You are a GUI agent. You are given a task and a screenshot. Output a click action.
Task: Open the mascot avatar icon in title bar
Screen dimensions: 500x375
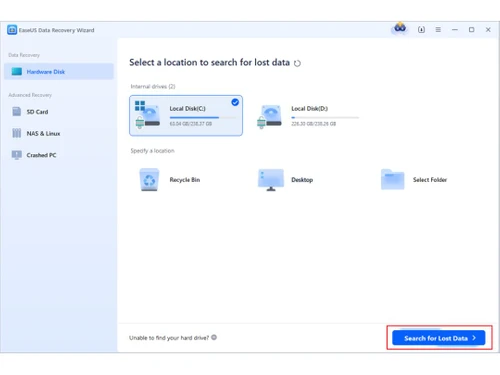pyautogui.click(x=400, y=29)
